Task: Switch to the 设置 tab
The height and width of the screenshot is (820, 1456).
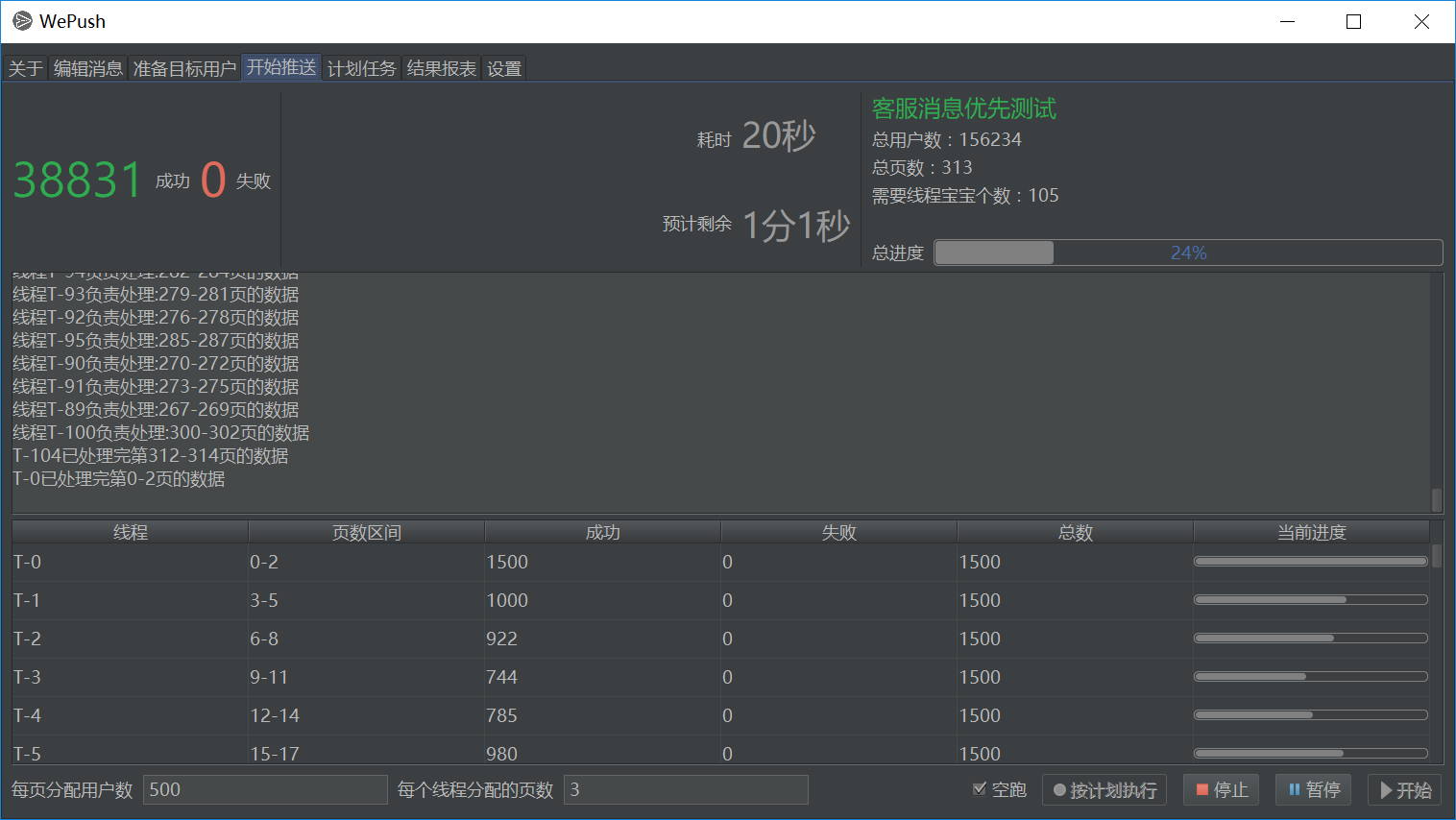Action: click(x=504, y=67)
